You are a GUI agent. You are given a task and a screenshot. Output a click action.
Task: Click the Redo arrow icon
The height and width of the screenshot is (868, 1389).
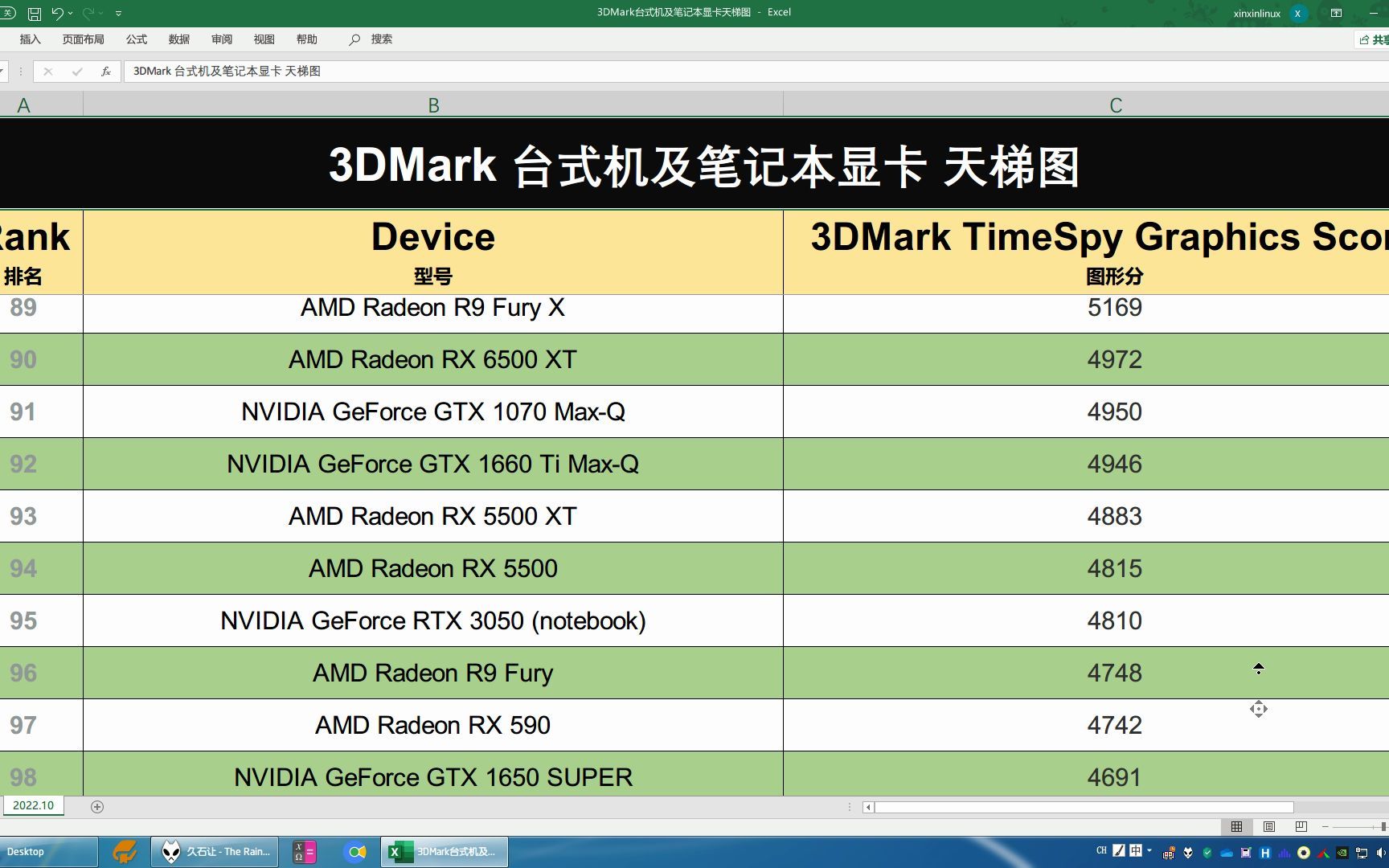coord(88,13)
